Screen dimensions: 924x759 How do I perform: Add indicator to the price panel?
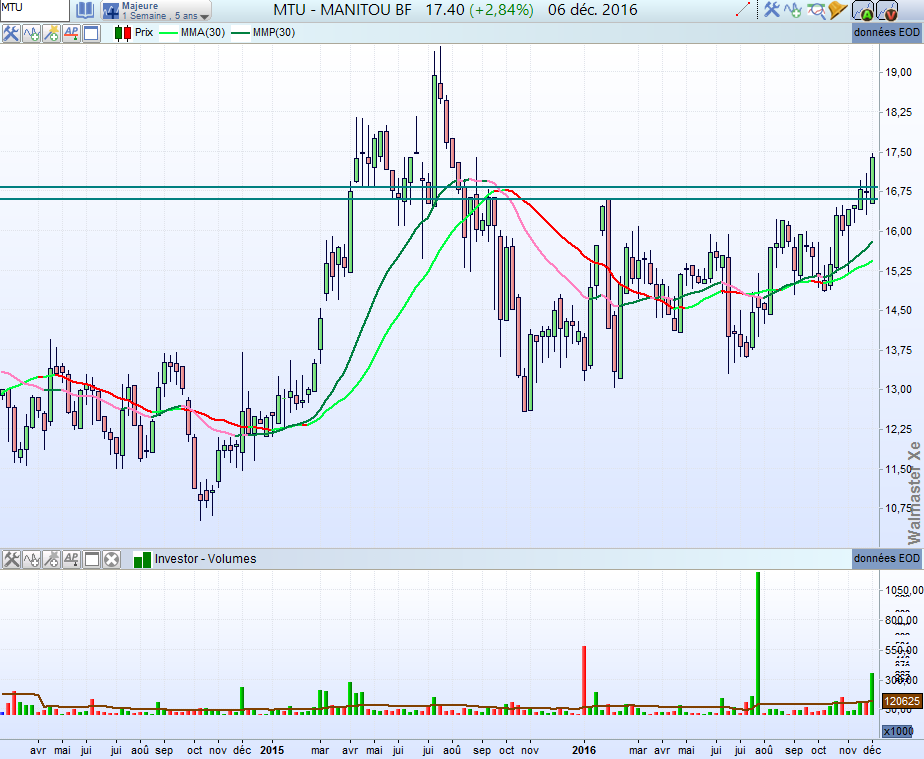[31, 33]
